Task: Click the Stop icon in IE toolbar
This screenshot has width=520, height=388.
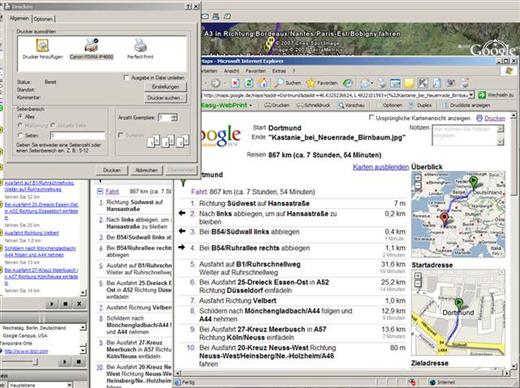Action: pyautogui.click(x=235, y=83)
